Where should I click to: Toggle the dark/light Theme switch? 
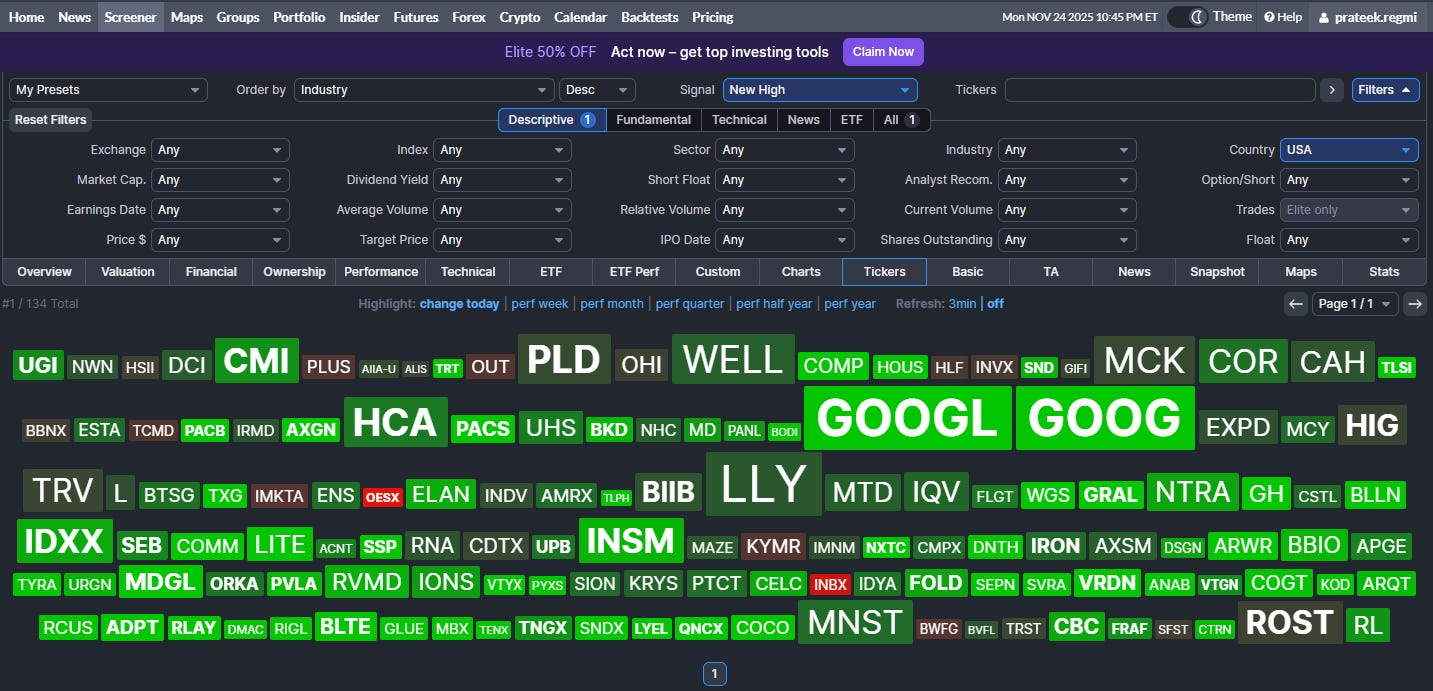(x=1188, y=17)
